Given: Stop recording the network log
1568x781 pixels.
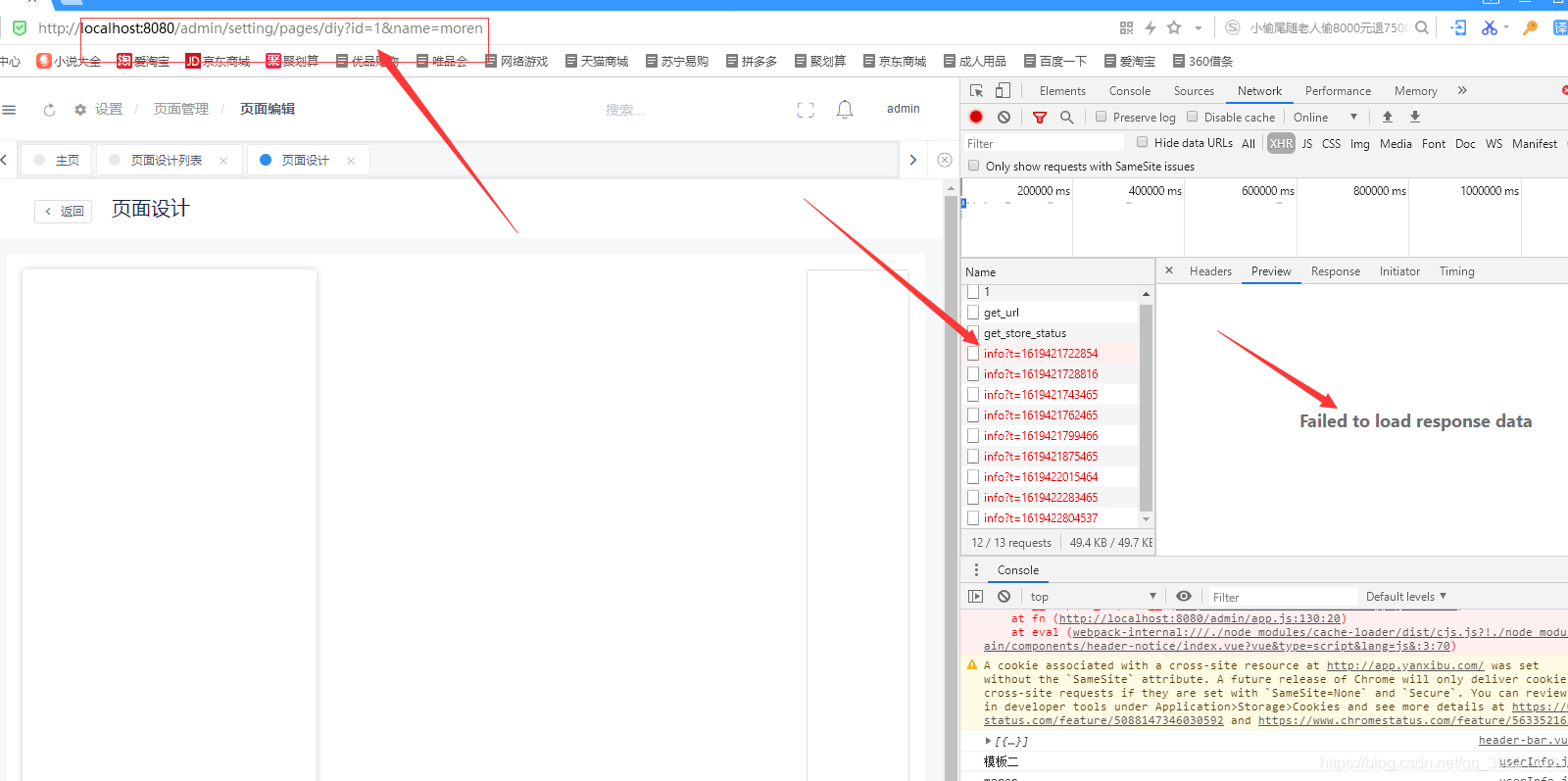Looking at the screenshot, I should click(x=976, y=117).
